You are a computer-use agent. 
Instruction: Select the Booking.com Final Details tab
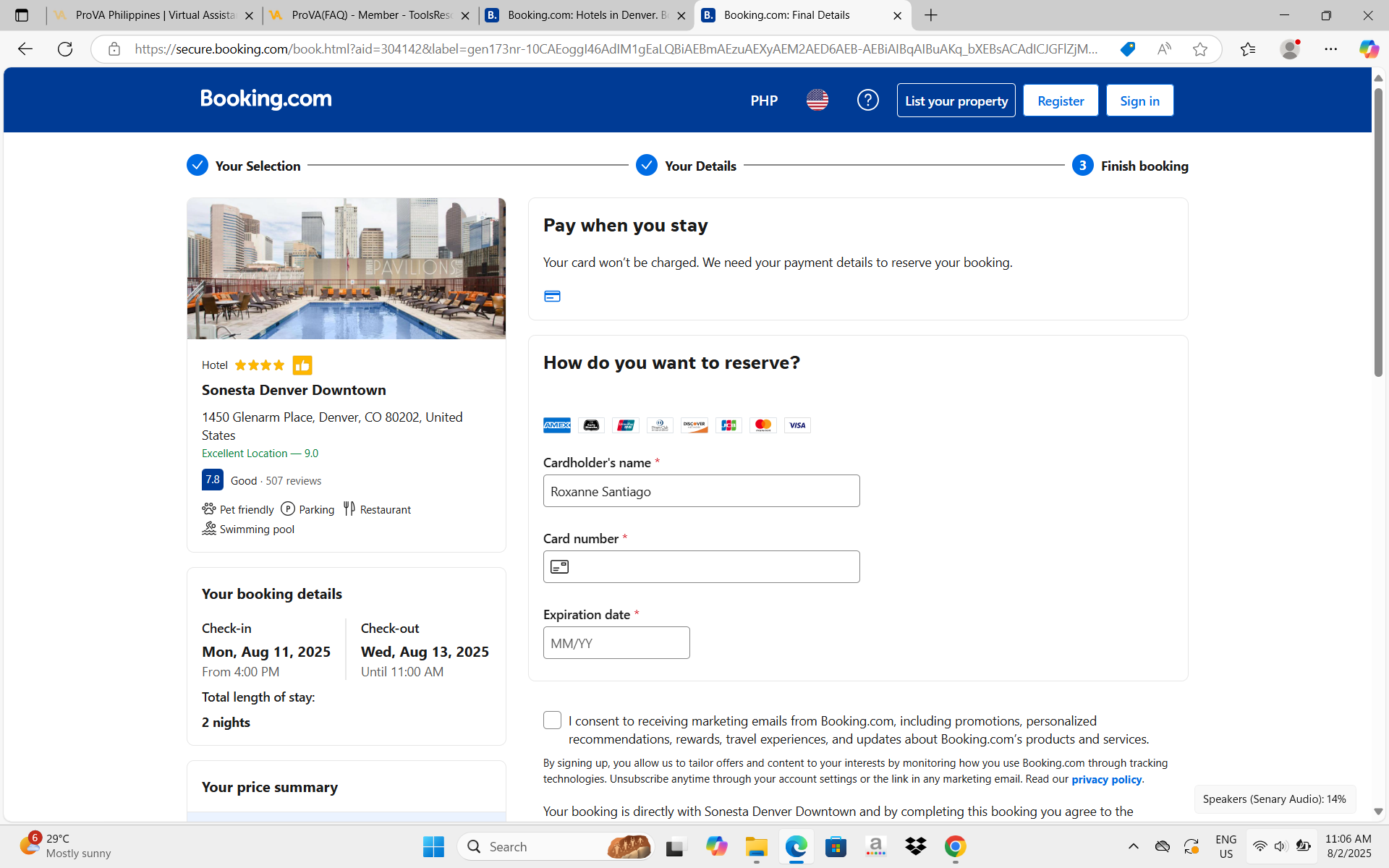pos(802,15)
